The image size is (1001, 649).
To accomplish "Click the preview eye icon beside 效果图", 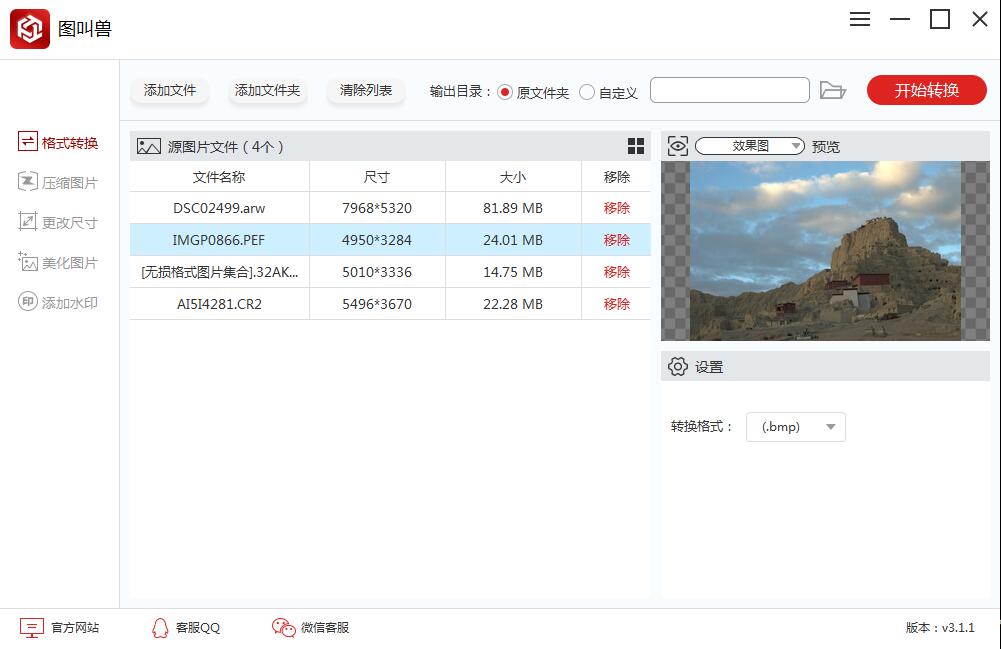I will [x=677, y=145].
